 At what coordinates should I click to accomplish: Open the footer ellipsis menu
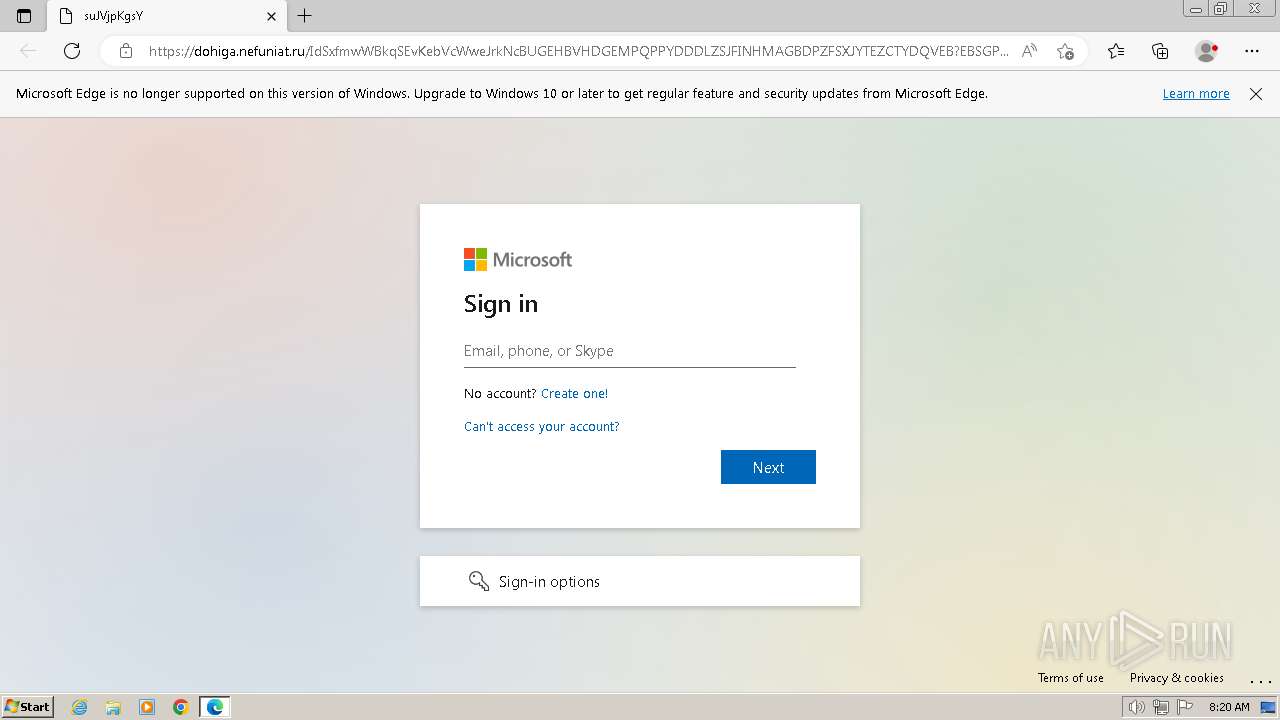(1259, 679)
